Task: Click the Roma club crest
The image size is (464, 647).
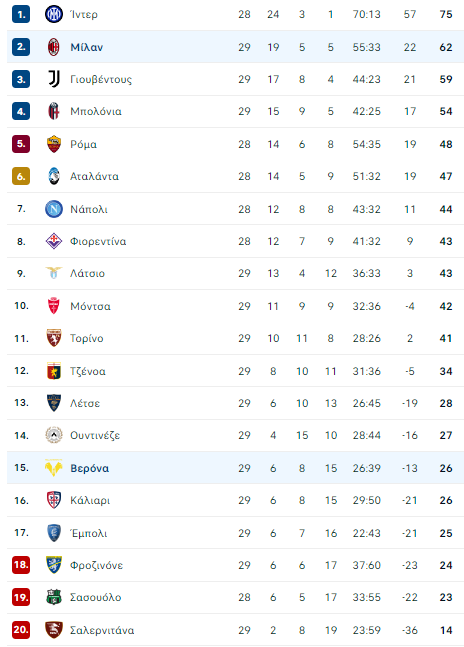Action: 54,144
